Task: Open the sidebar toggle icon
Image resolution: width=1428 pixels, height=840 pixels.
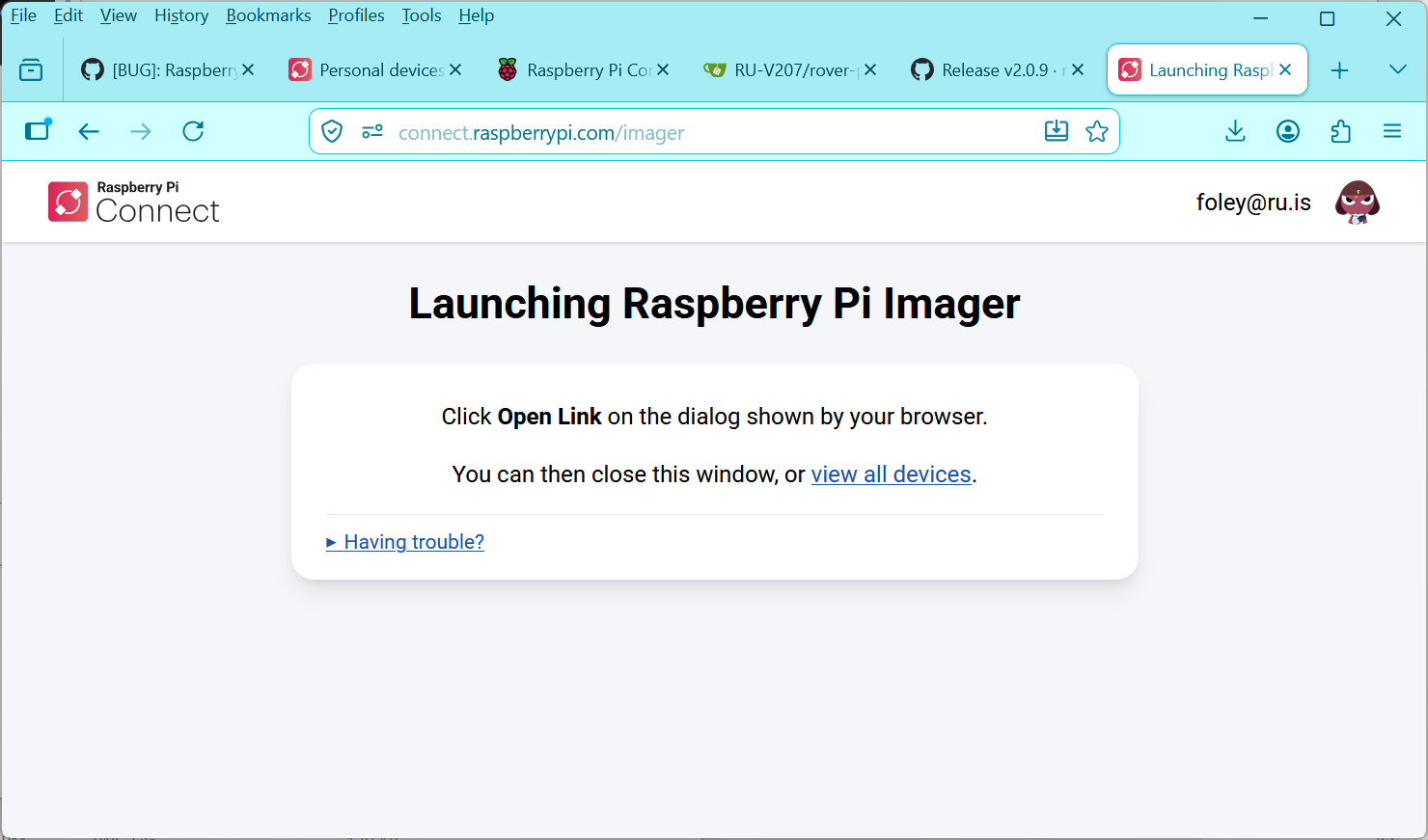Action: click(38, 130)
